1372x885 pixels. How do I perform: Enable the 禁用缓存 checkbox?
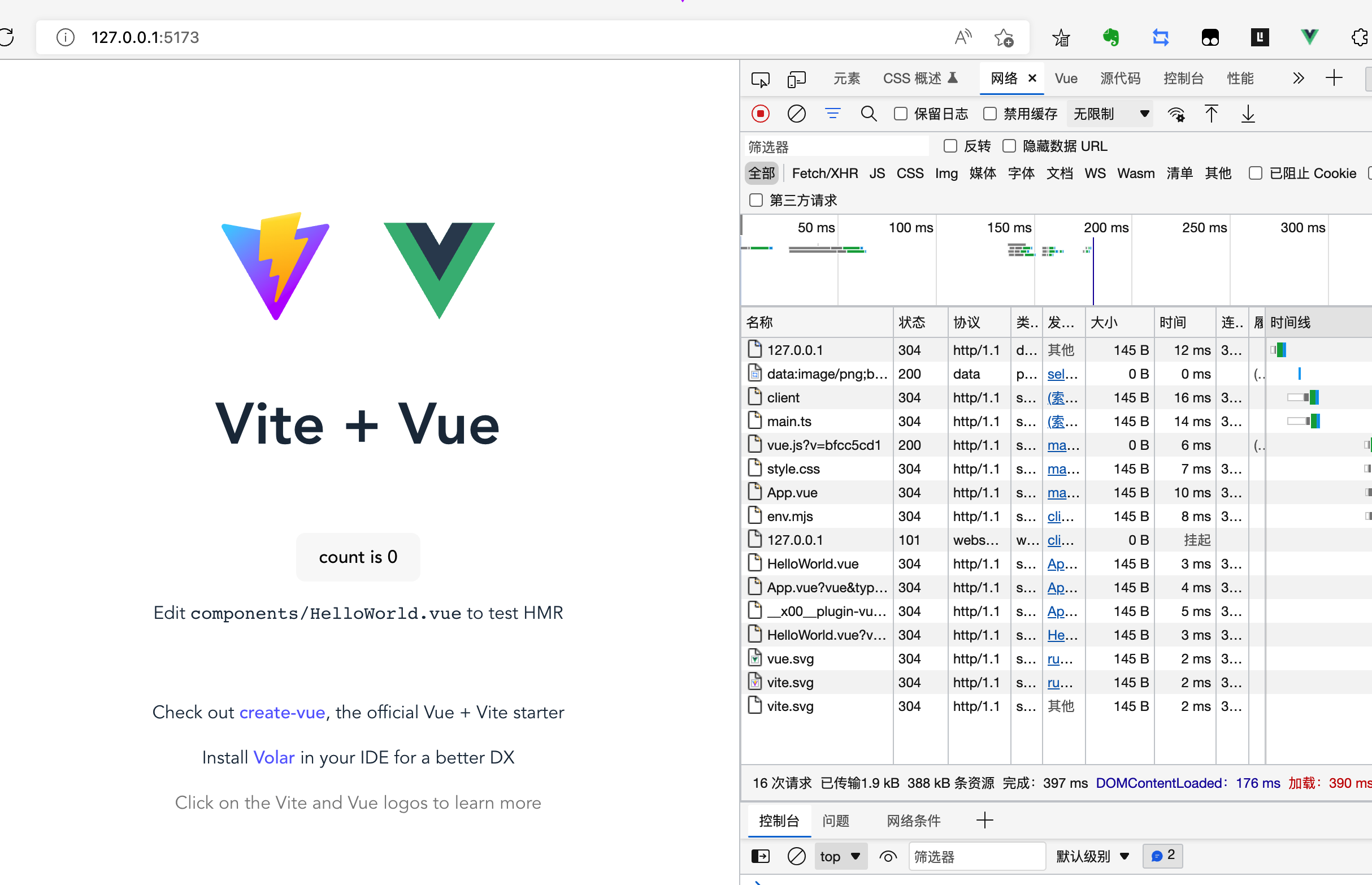coord(990,114)
